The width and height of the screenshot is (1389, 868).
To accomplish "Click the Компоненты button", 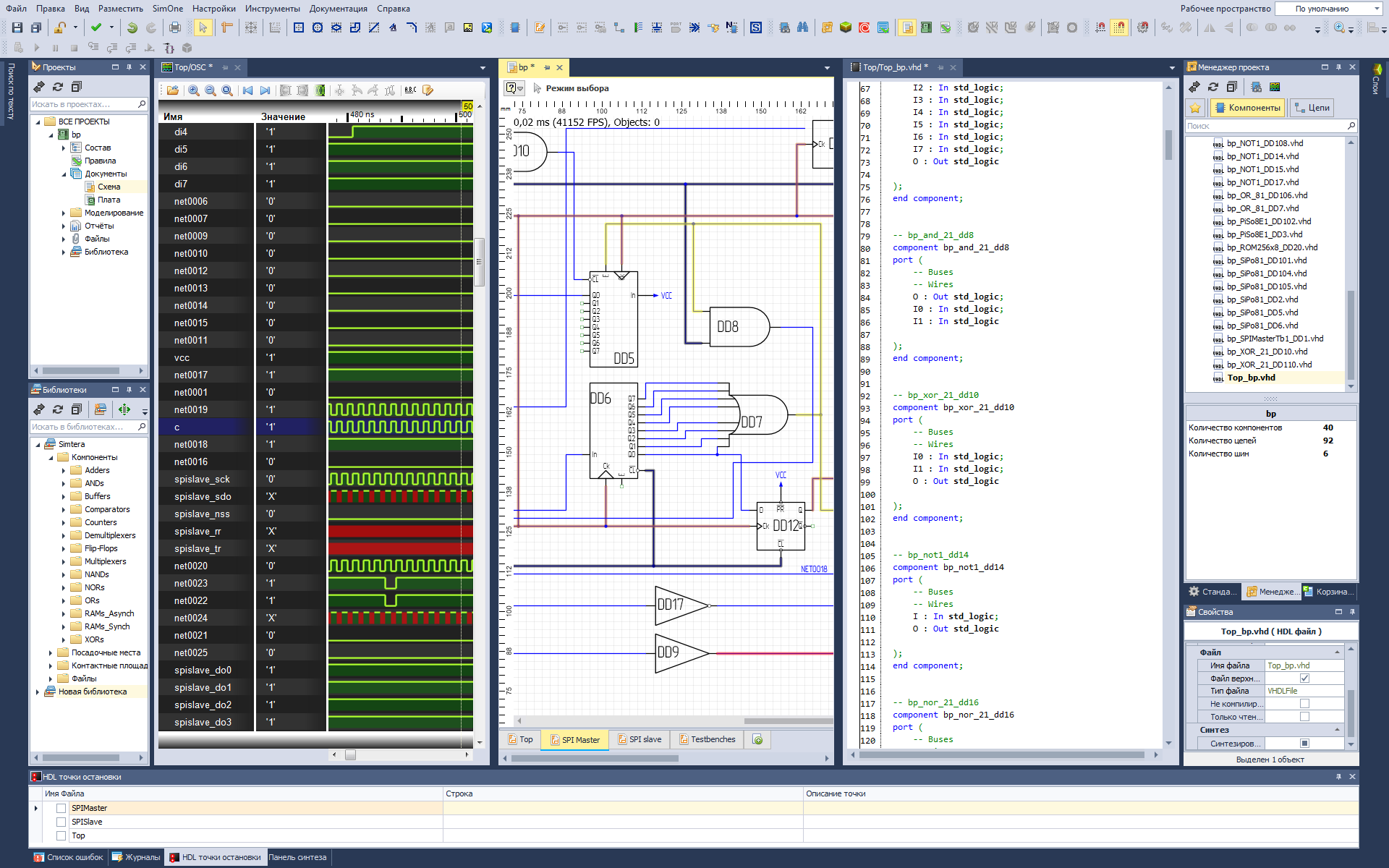I will 1248,108.
